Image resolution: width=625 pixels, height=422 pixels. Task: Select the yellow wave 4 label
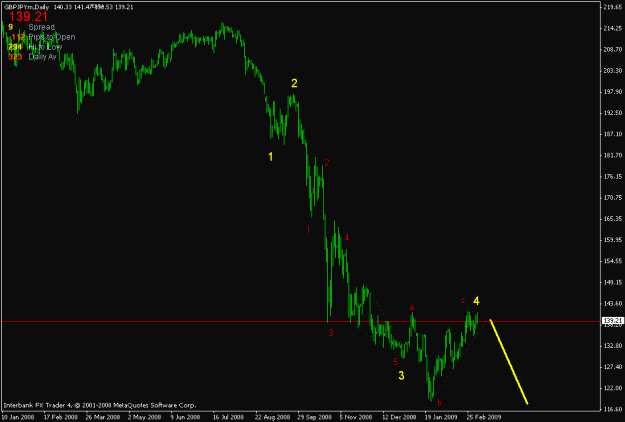[x=476, y=301]
